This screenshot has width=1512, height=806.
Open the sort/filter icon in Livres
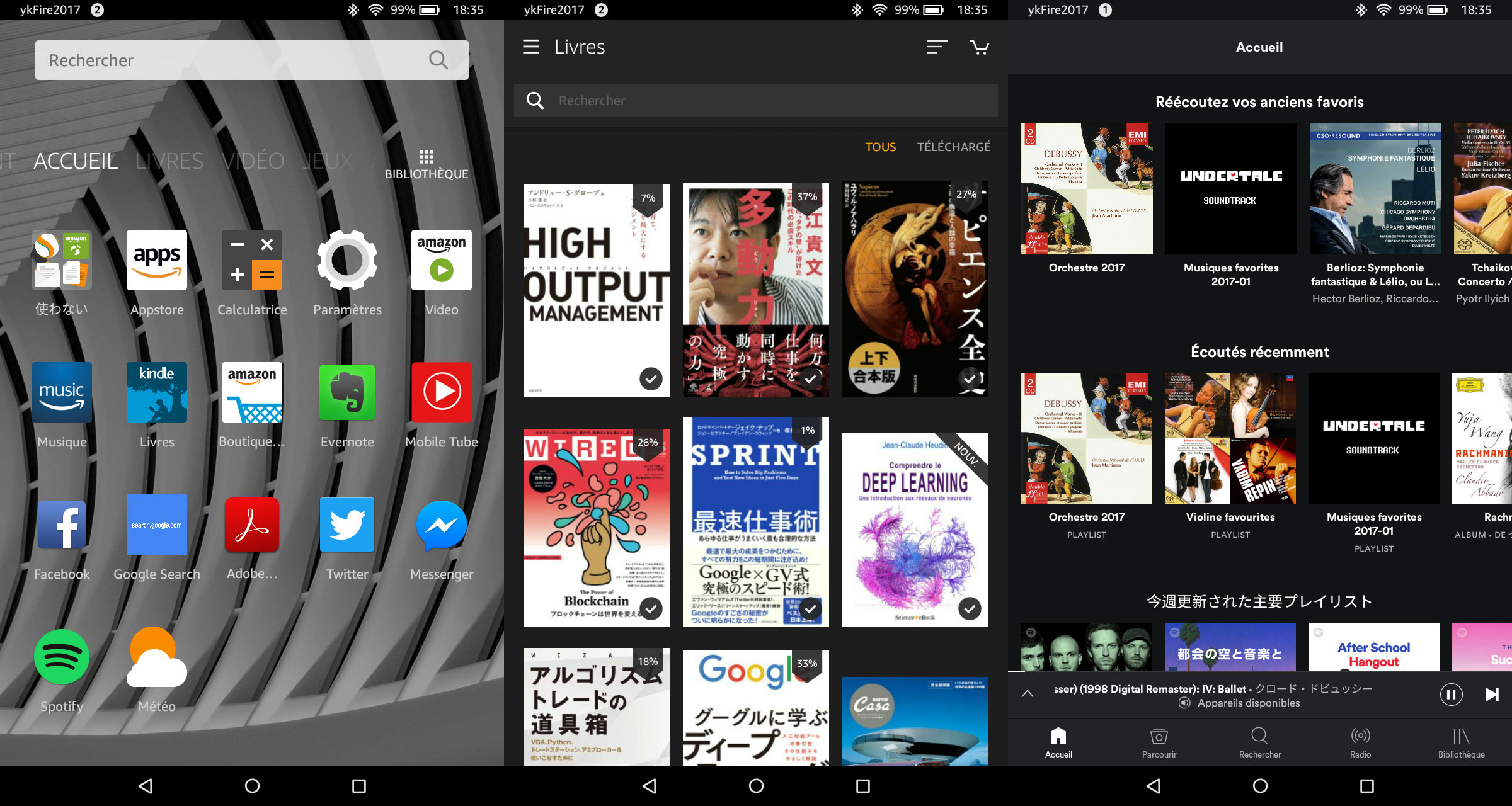tap(937, 47)
